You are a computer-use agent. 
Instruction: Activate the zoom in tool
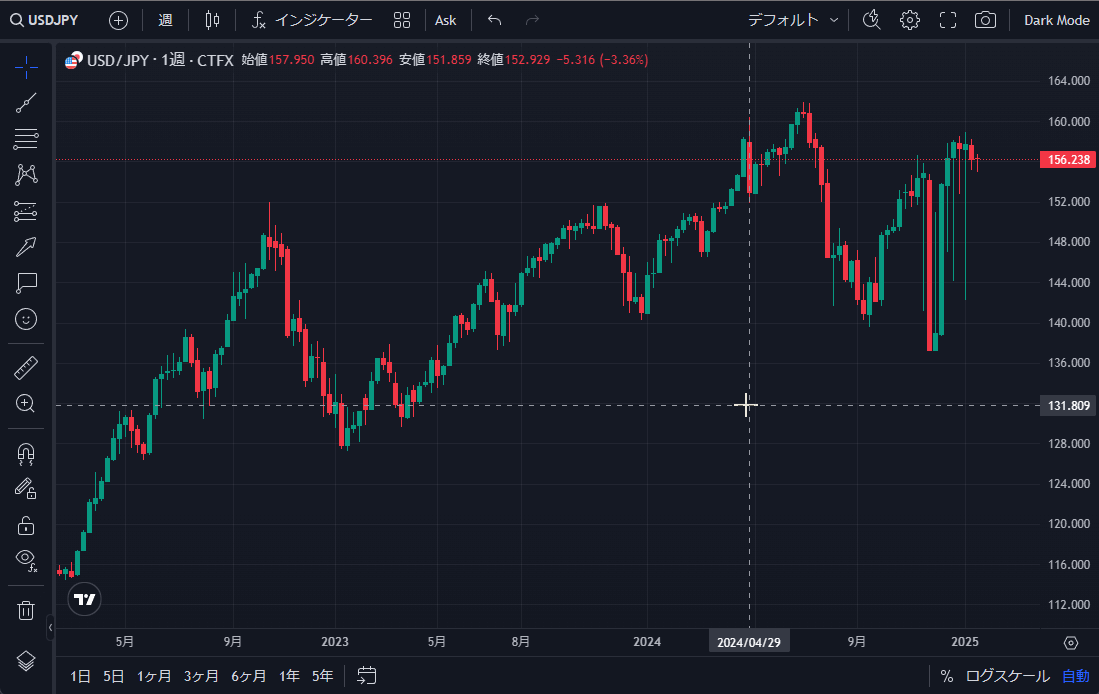point(26,403)
